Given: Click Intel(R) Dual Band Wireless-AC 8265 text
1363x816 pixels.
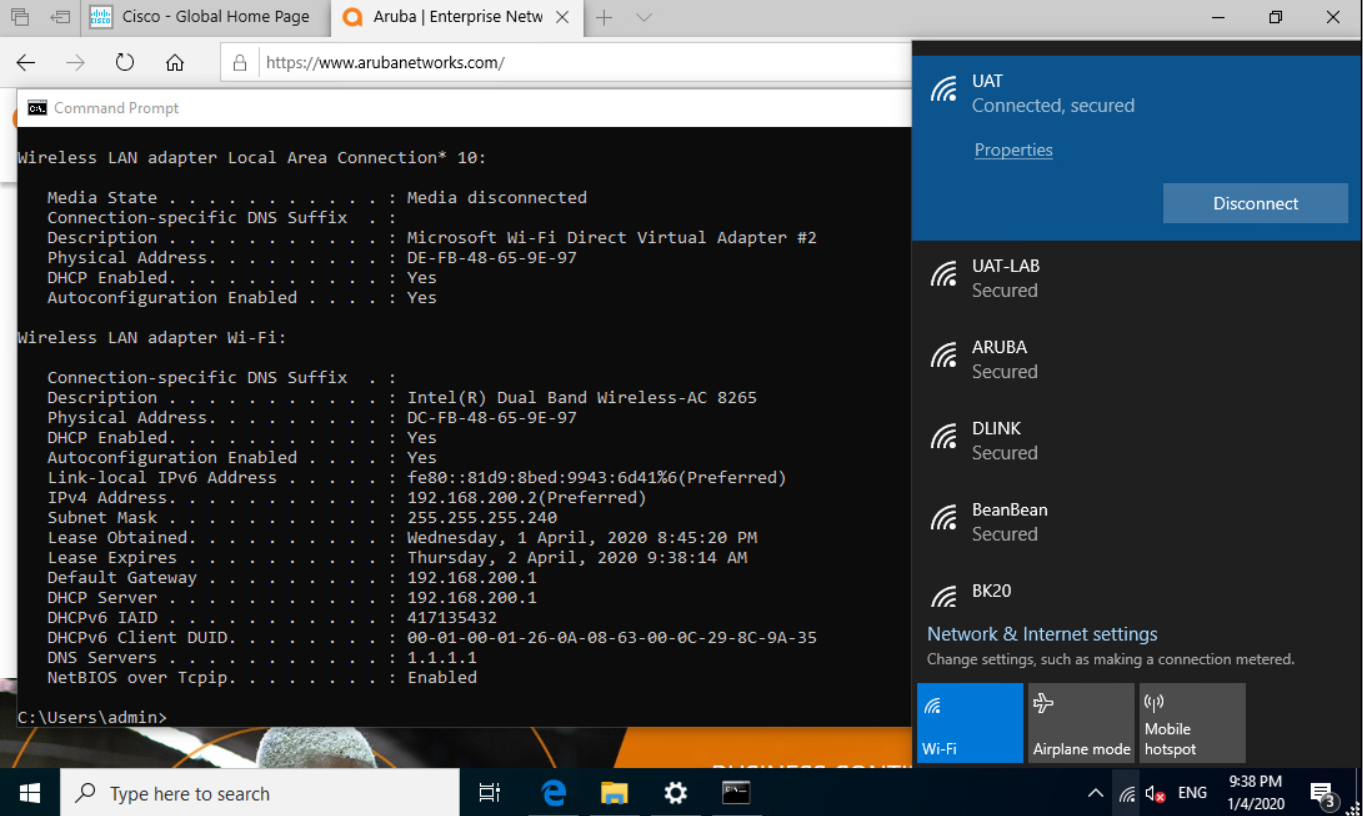Looking at the screenshot, I should tap(582, 397).
